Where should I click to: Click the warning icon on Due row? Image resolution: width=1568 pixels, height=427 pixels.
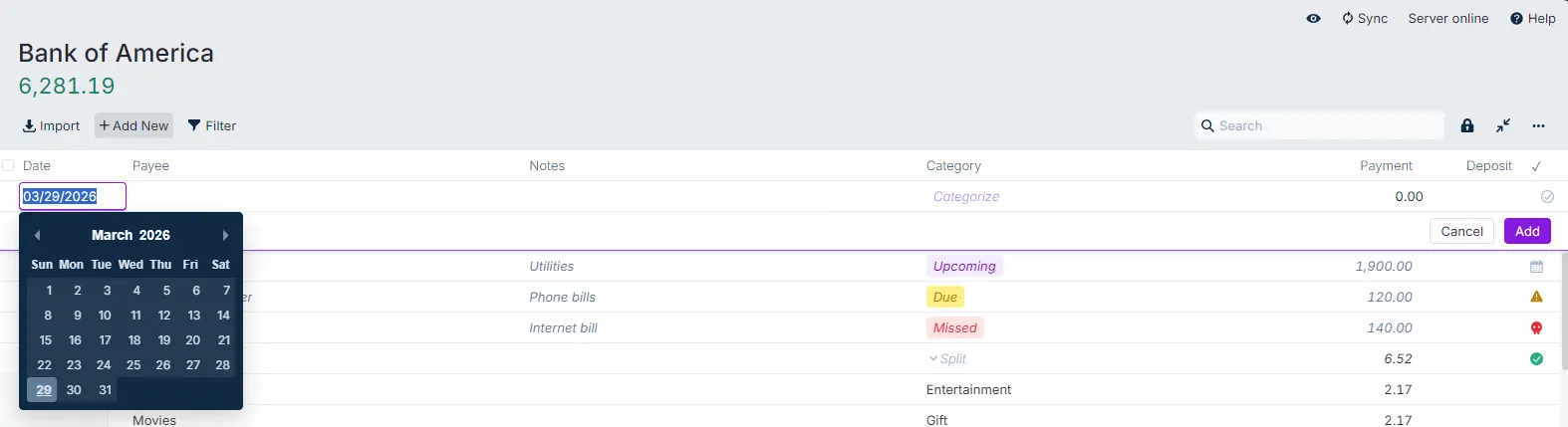[1536, 297]
